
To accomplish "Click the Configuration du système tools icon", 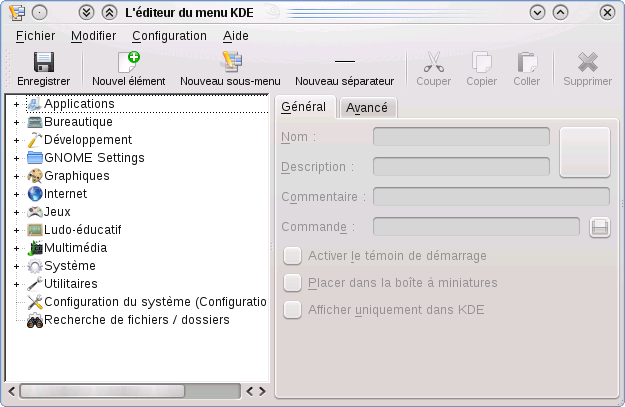I will [x=35, y=302].
